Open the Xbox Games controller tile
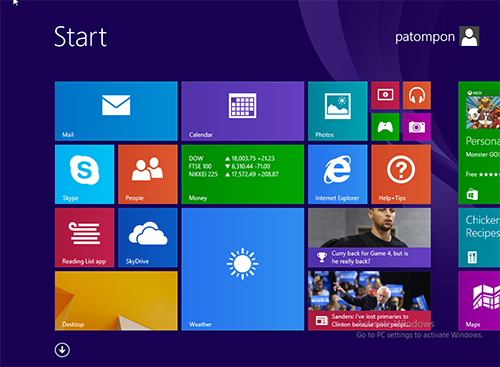This screenshot has width=500, height=367. (385, 127)
